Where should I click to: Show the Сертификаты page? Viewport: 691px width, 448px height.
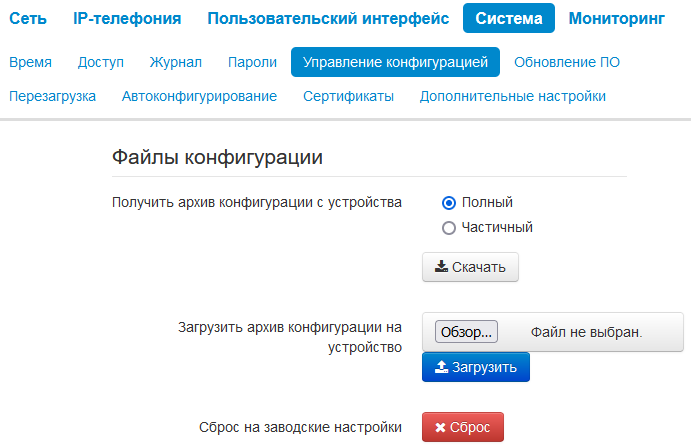point(348,97)
